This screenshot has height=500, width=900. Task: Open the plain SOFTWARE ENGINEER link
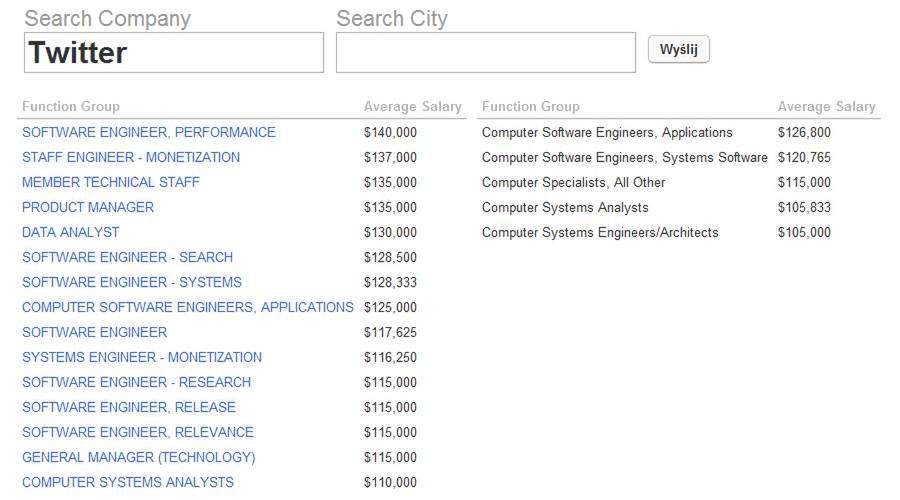pyautogui.click(x=95, y=332)
